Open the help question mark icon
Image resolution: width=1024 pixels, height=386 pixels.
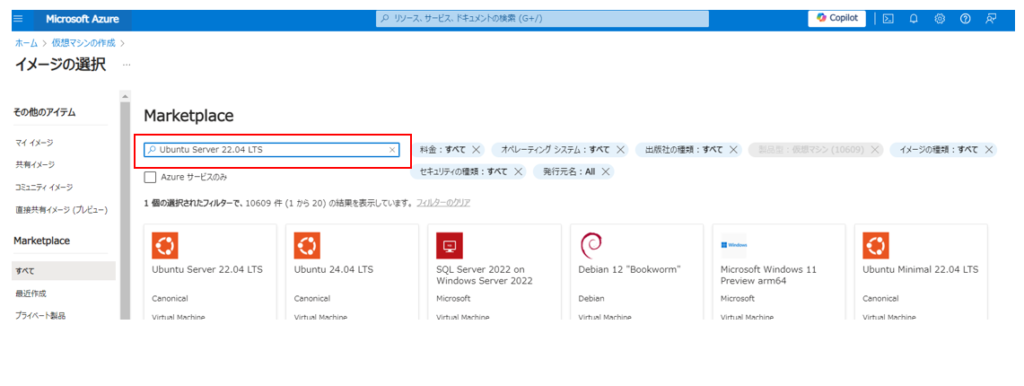tap(965, 19)
